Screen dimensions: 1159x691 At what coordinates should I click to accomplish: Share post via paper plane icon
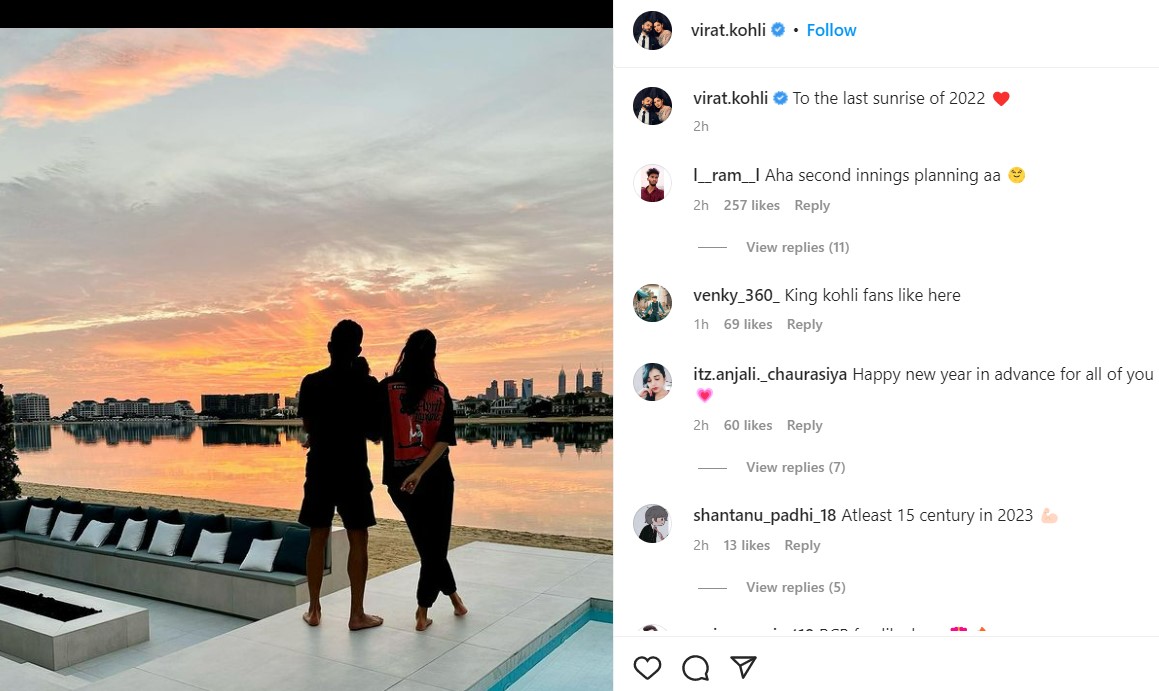[742, 667]
